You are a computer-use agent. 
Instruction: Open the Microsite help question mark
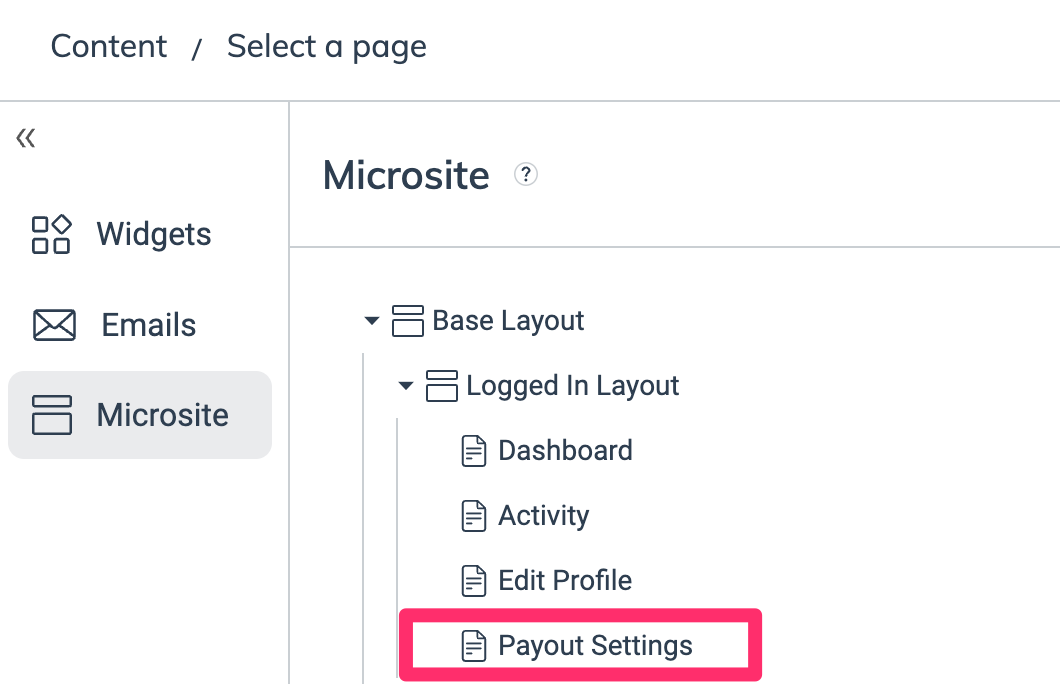(x=526, y=175)
